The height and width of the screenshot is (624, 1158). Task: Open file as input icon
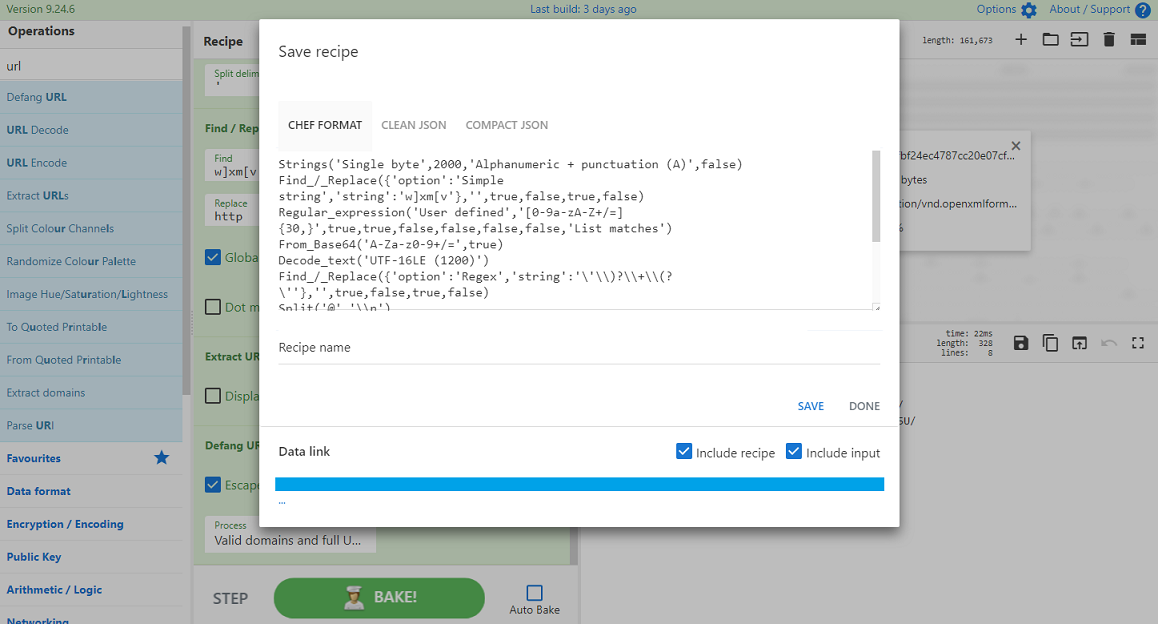1079,40
